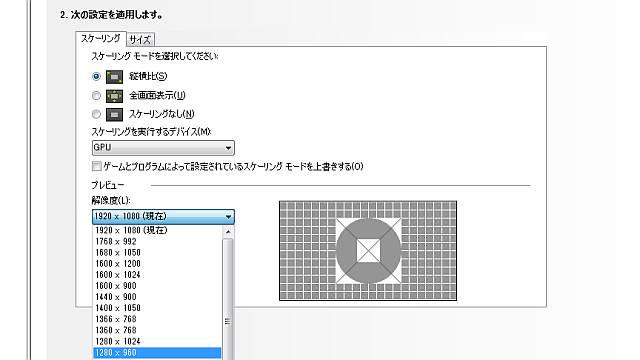The image size is (640, 360).
Task: Collapse the resolution dropdown showing 1920 x 1080
Action: click(x=163, y=217)
